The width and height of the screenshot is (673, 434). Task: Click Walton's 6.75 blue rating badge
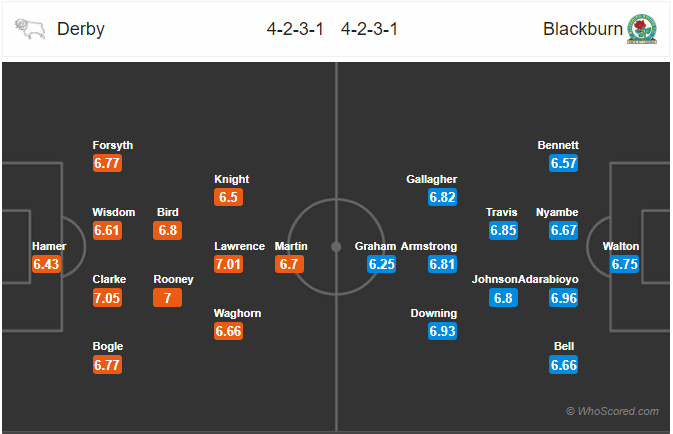(624, 264)
